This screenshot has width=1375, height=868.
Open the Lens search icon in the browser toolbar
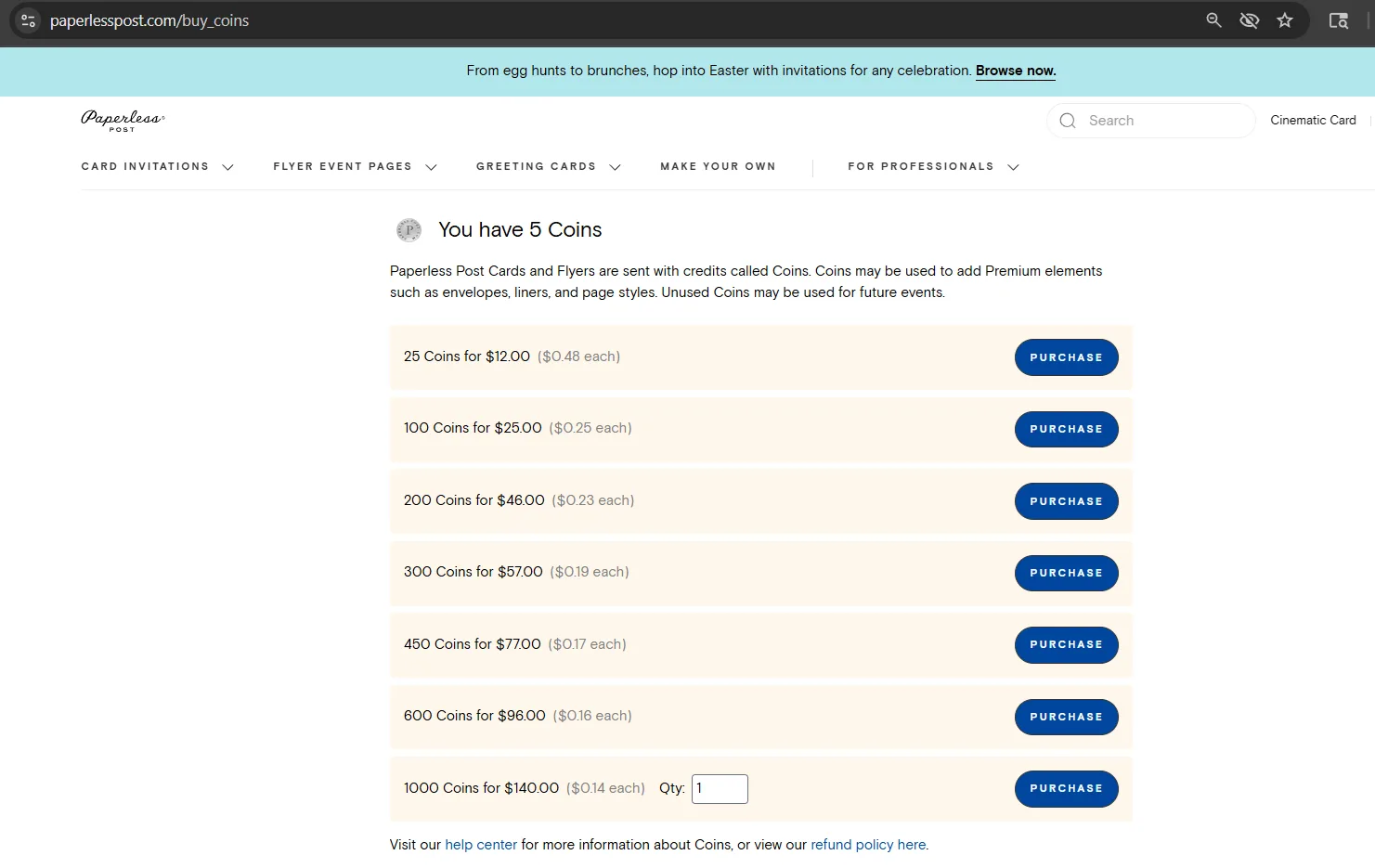coord(1338,20)
